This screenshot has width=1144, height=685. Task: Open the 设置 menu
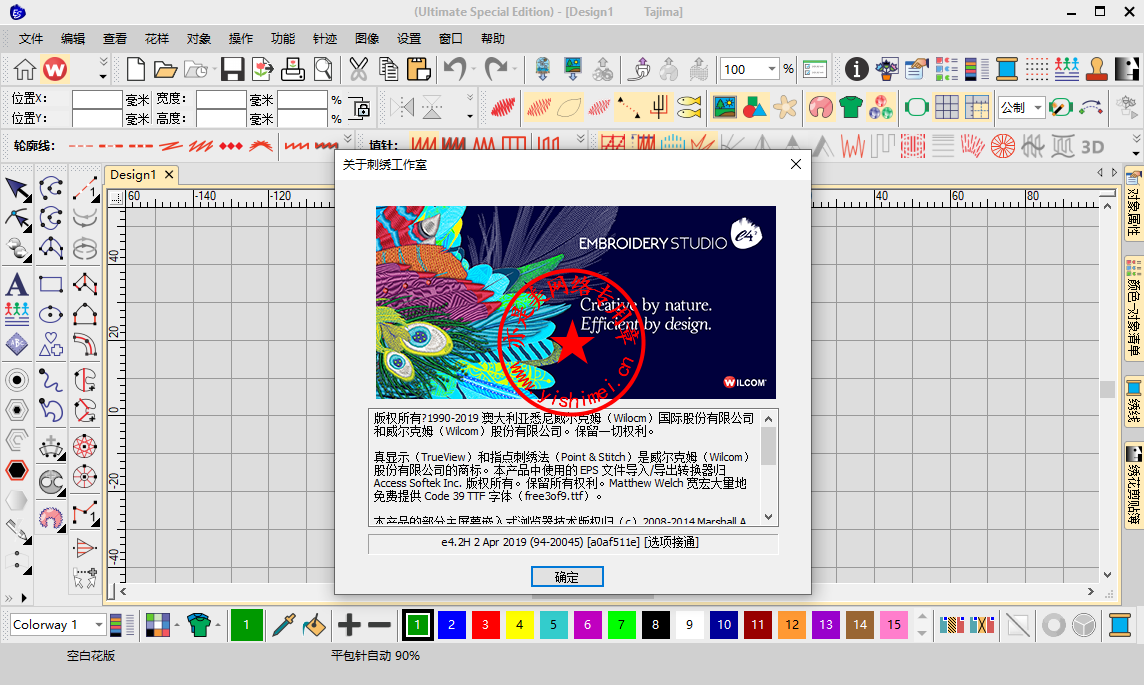409,39
